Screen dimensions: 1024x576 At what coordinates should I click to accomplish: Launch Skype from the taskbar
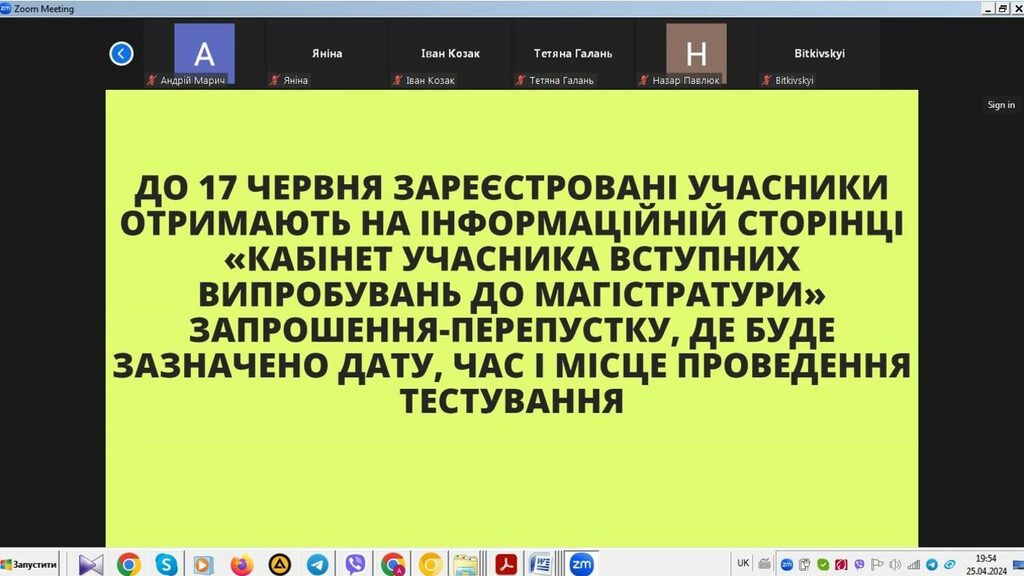tap(166, 564)
